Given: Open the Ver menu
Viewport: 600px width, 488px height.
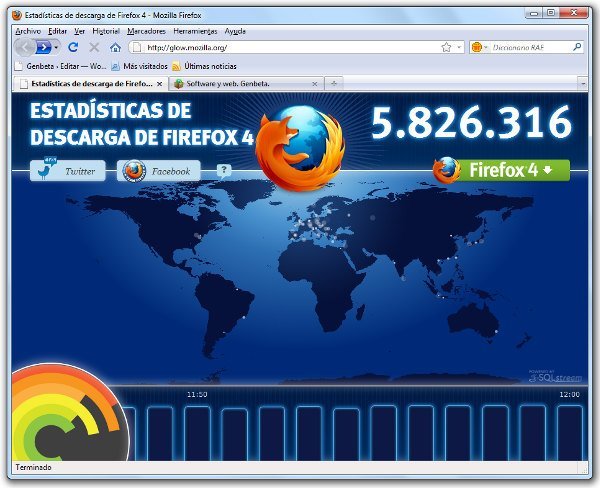Looking at the screenshot, I should pyautogui.click(x=79, y=31).
